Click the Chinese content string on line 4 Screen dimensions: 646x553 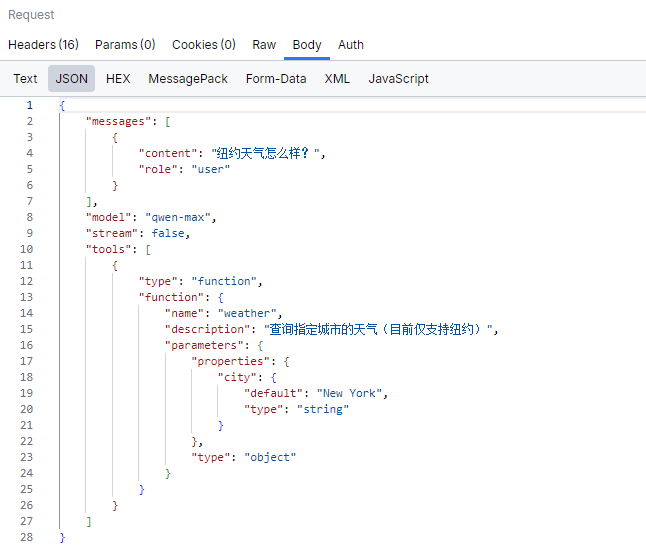click(x=266, y=153)
